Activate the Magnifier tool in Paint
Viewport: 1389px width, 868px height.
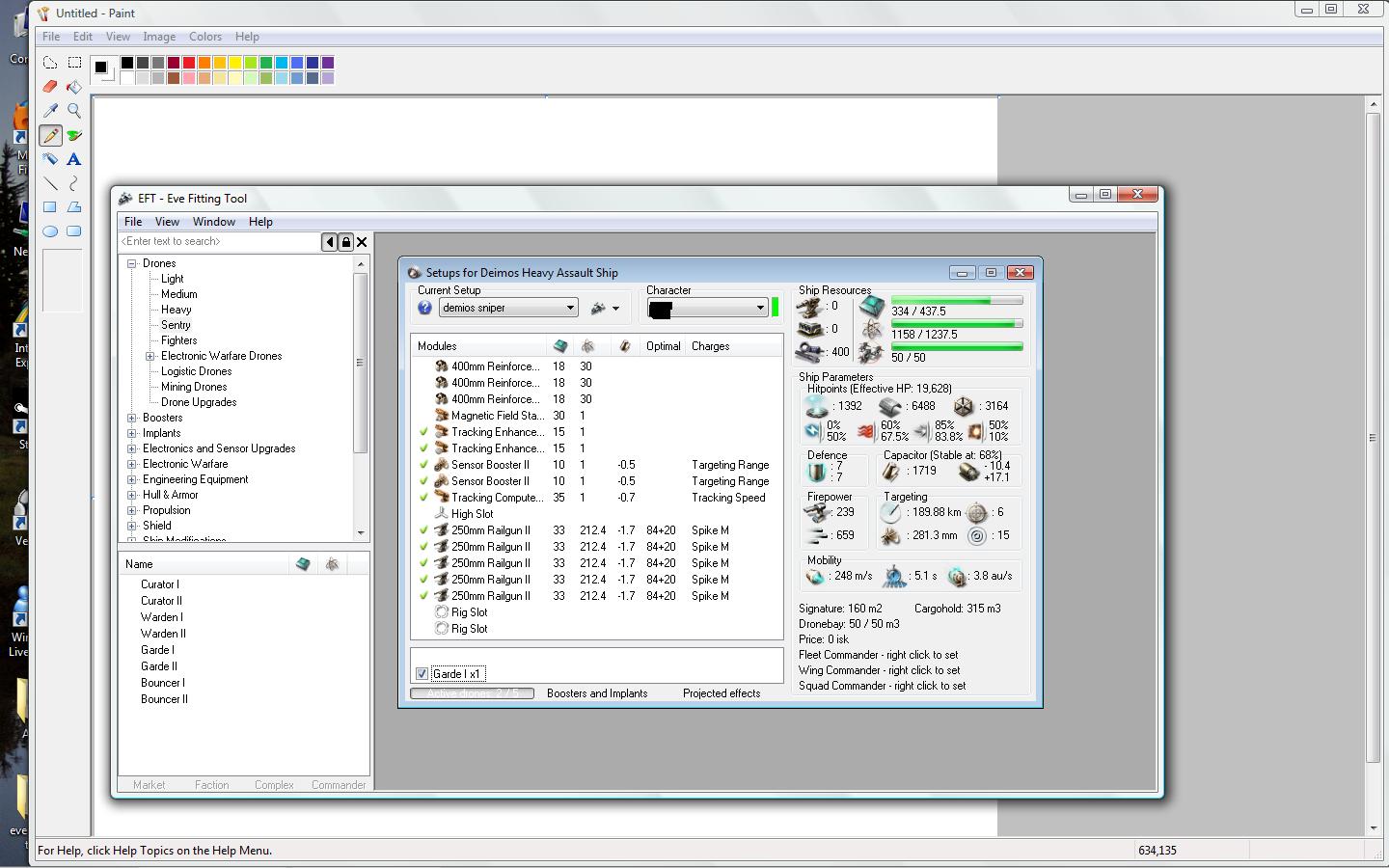[74, 111]
